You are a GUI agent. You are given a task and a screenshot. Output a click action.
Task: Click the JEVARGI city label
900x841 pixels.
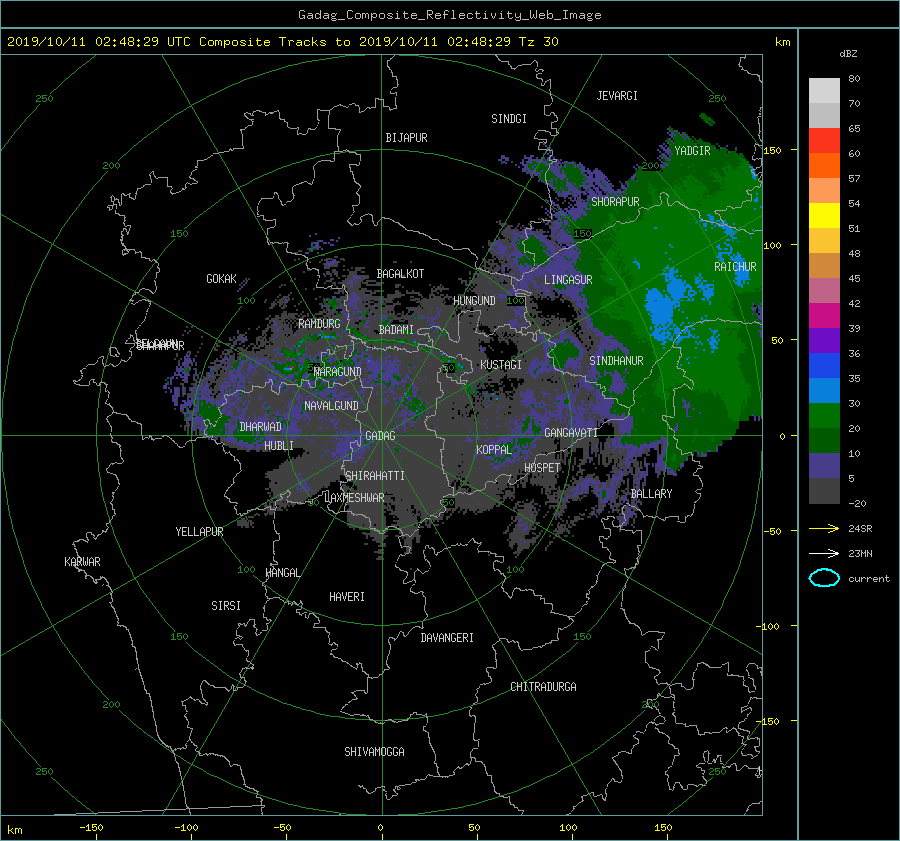617,96
